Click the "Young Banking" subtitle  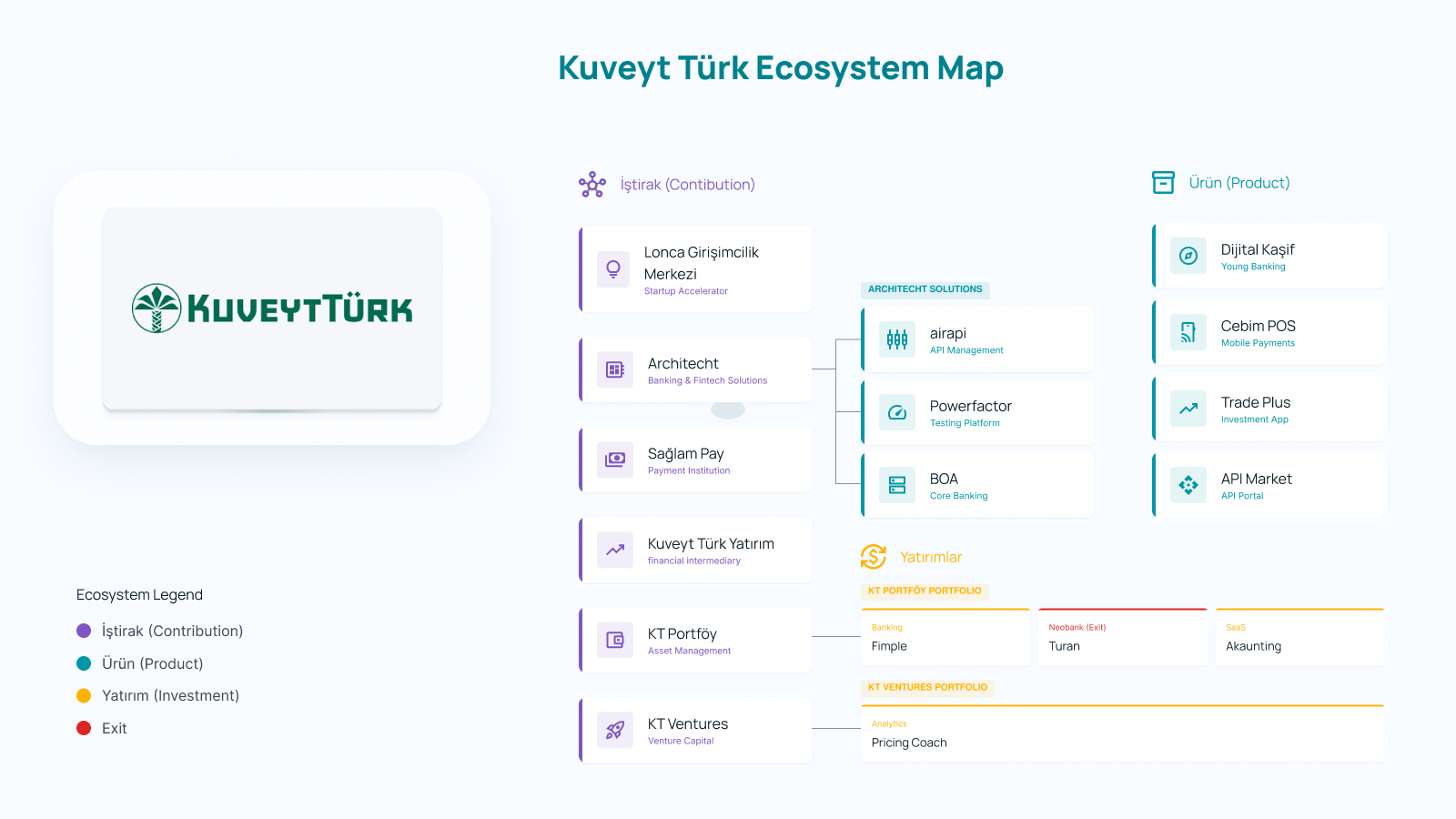(1253, 267)
